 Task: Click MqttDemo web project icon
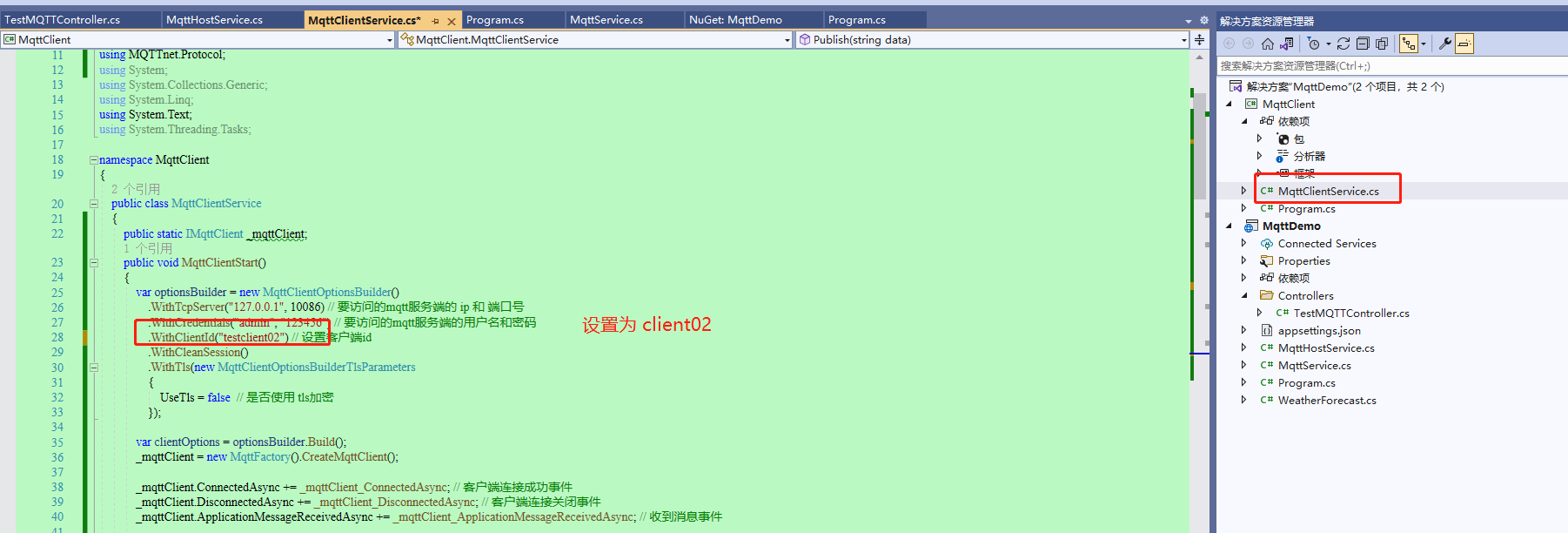point(1251,226)
